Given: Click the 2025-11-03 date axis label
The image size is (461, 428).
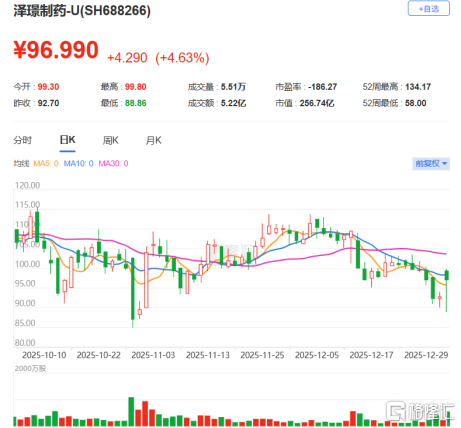Looking at the screenshot, I should pos(153,355).
